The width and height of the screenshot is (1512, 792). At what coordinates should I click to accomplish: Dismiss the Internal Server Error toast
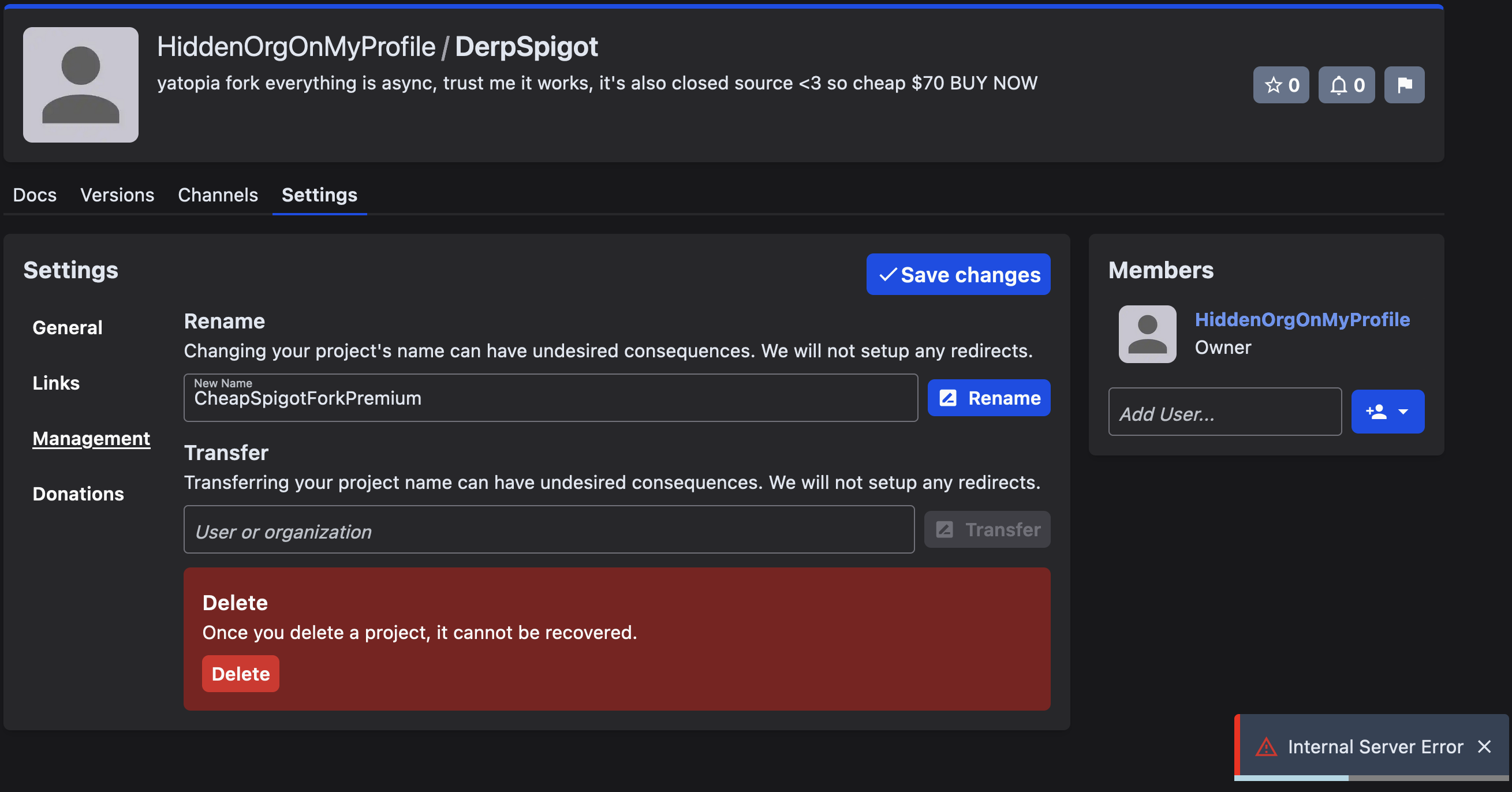pyautogui.click(x=1484, y=746)
